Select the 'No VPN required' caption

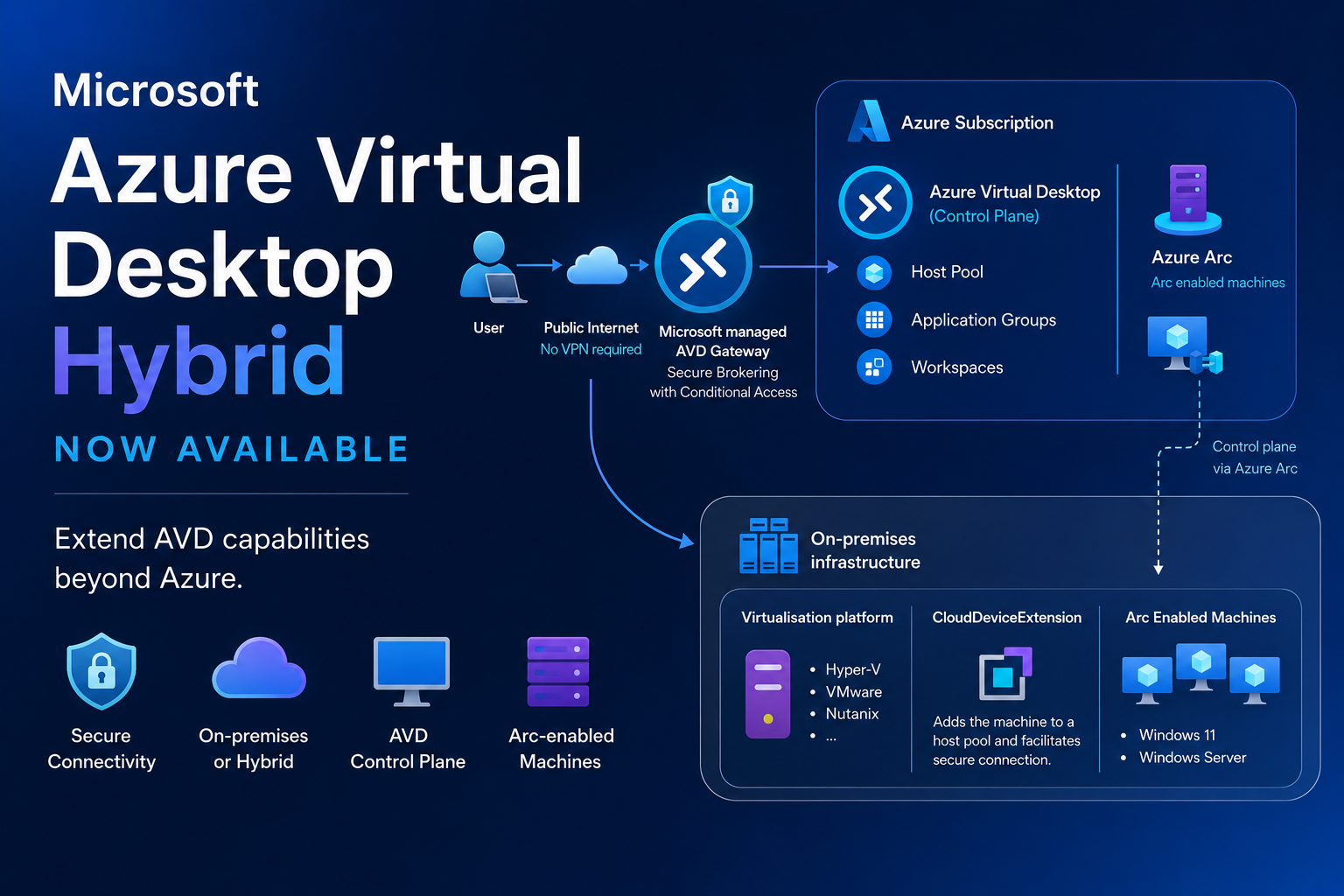591,349
